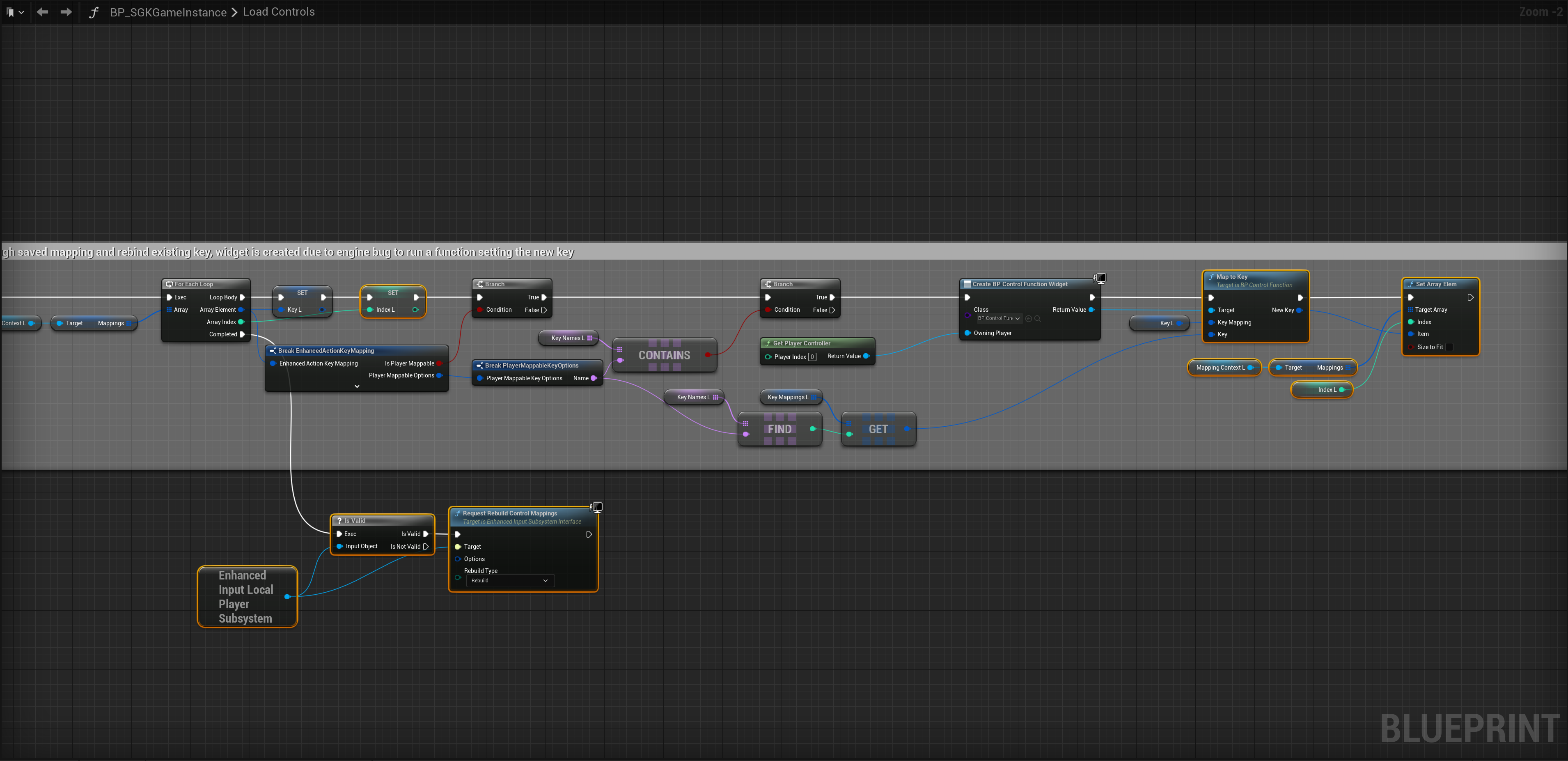This screenshot has height=761, width=1568.
Task: Click the For Each Loop node title icon
Action: pyautogui.click(x=169, y=284)
